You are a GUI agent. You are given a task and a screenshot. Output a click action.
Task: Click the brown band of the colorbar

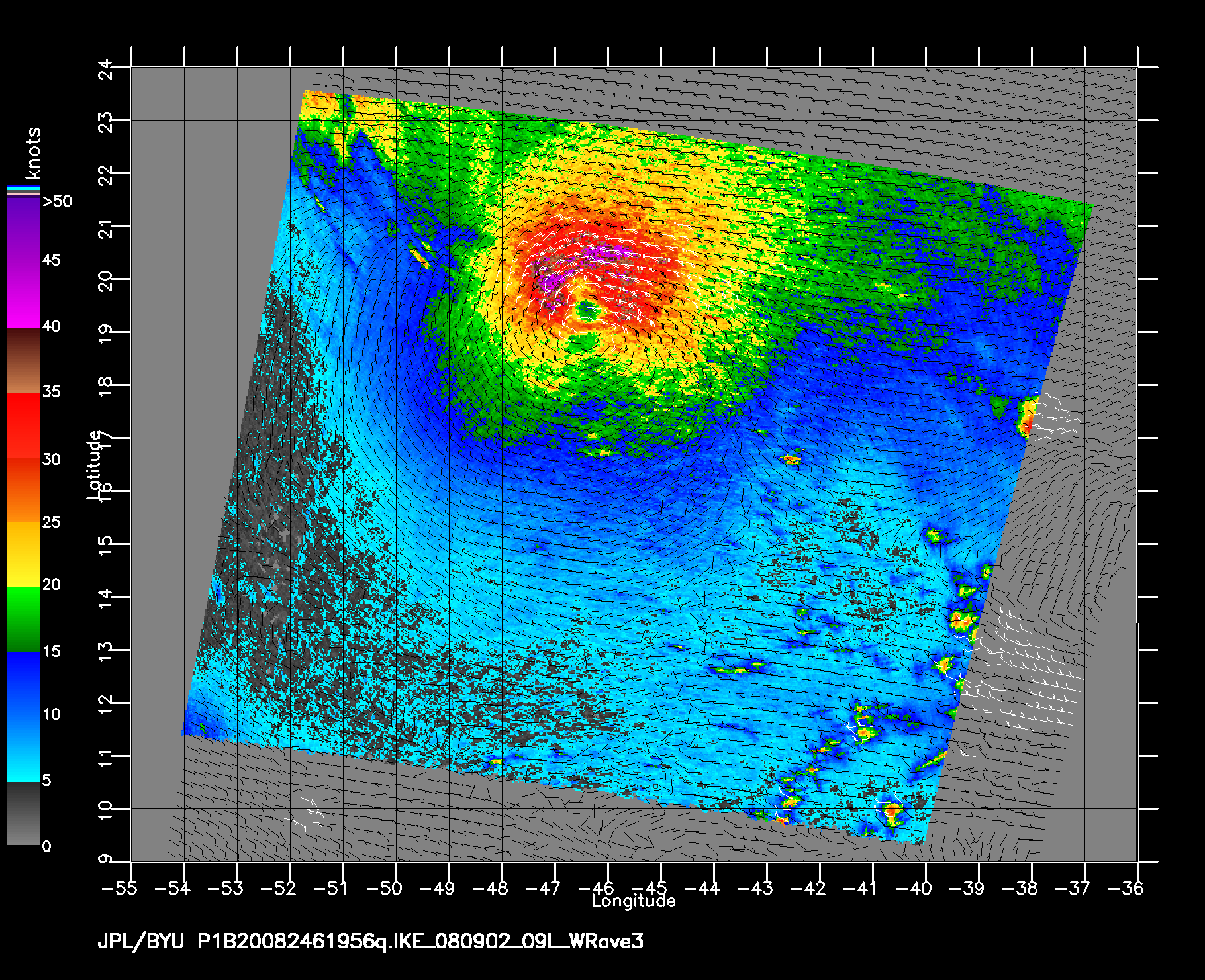point(23,361)
